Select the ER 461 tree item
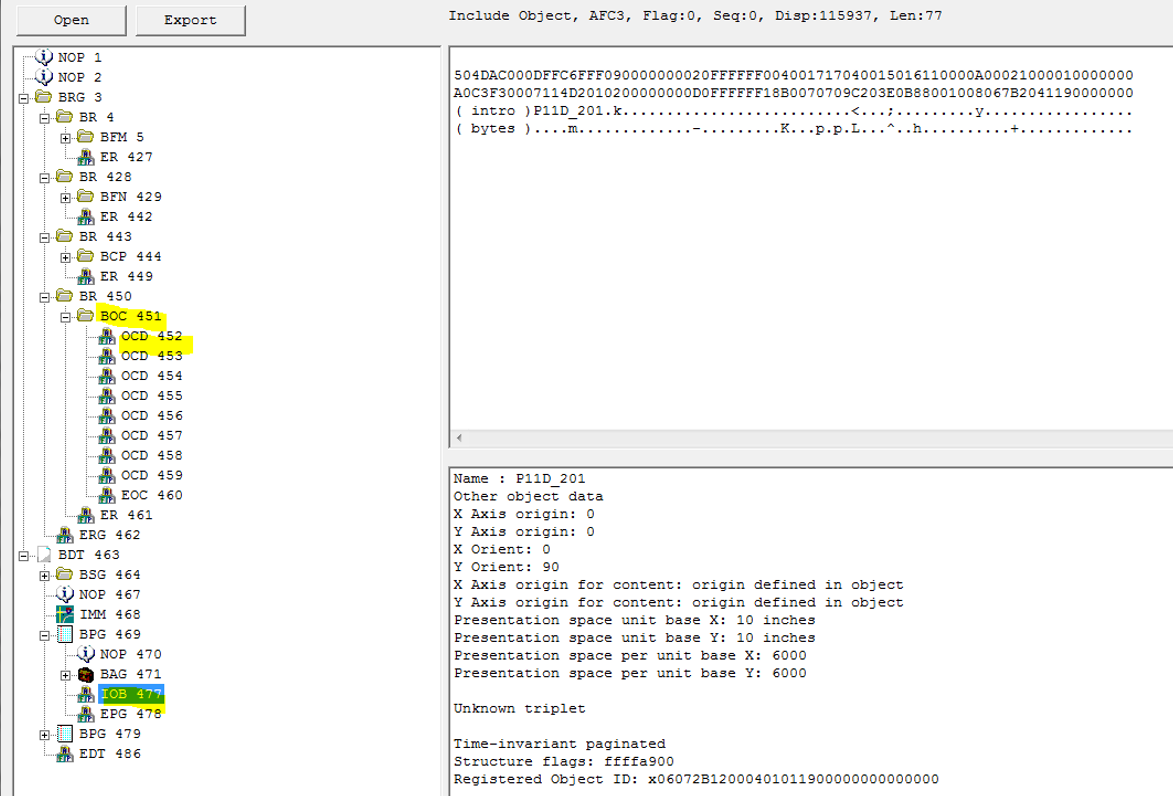Image resolution: width=1173 pixels, height=796 pixels. tap(126, 515)
